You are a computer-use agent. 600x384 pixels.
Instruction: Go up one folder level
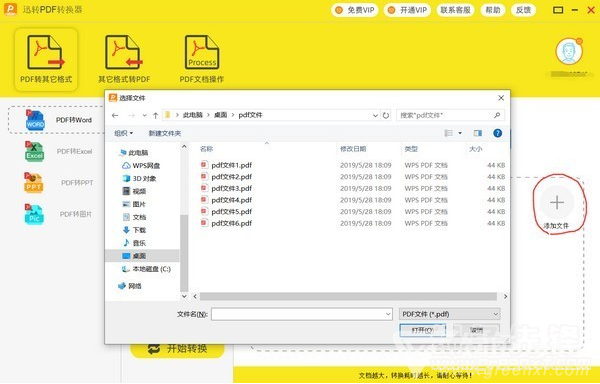(x=155, y=115)
